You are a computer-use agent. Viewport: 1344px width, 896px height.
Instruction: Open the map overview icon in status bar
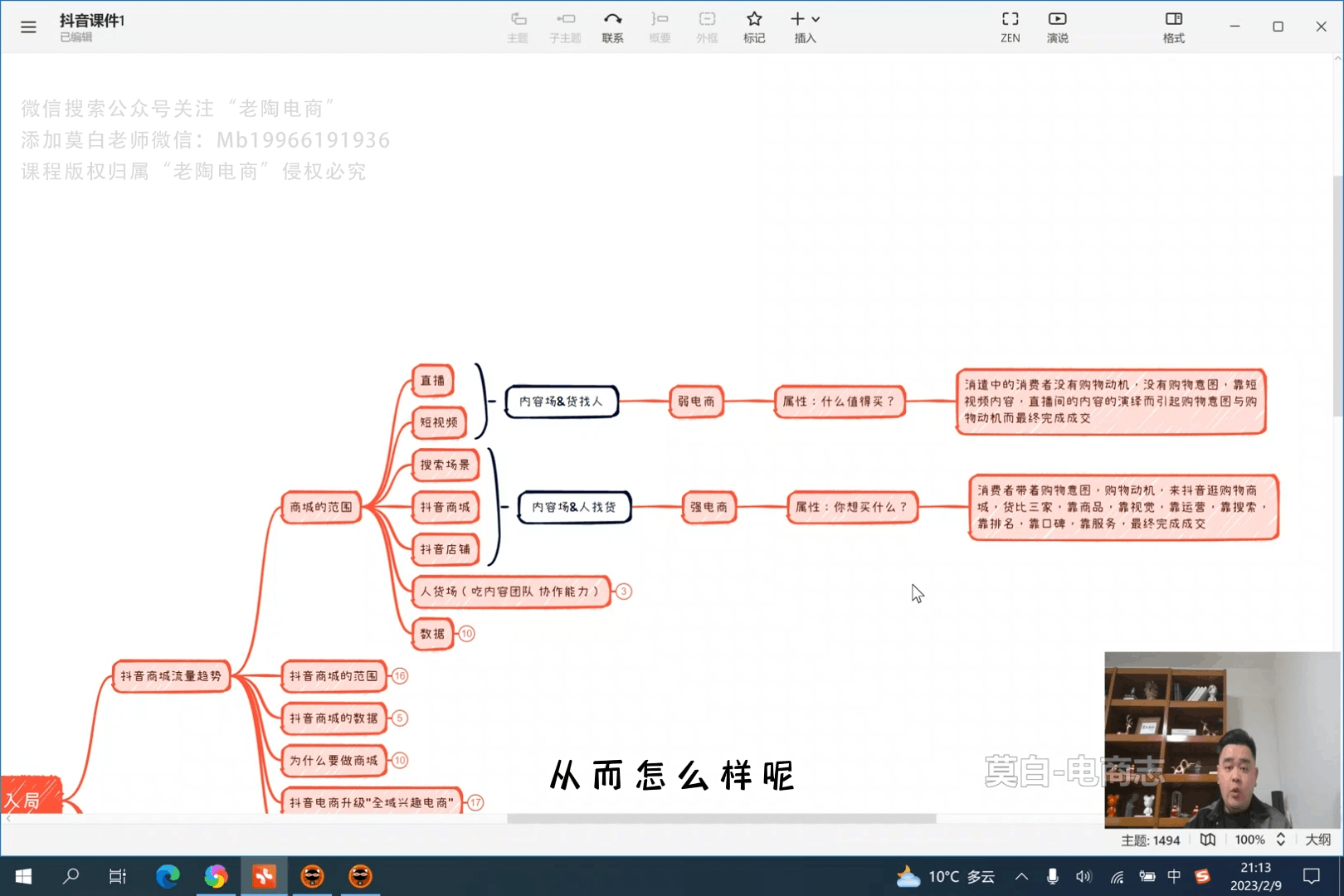[x=1208, y=840]
